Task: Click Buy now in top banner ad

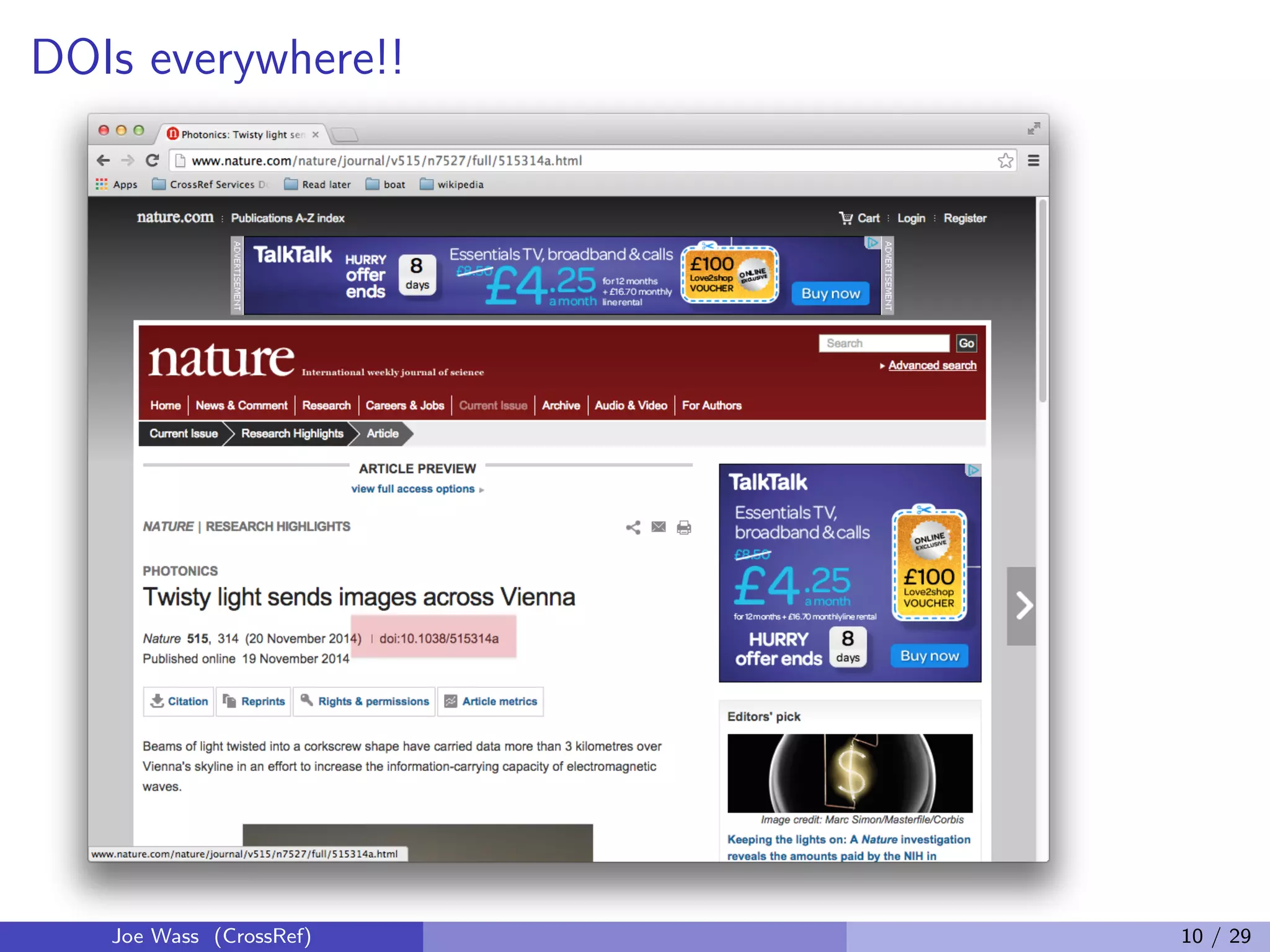Action: click(x=831, y=294)
